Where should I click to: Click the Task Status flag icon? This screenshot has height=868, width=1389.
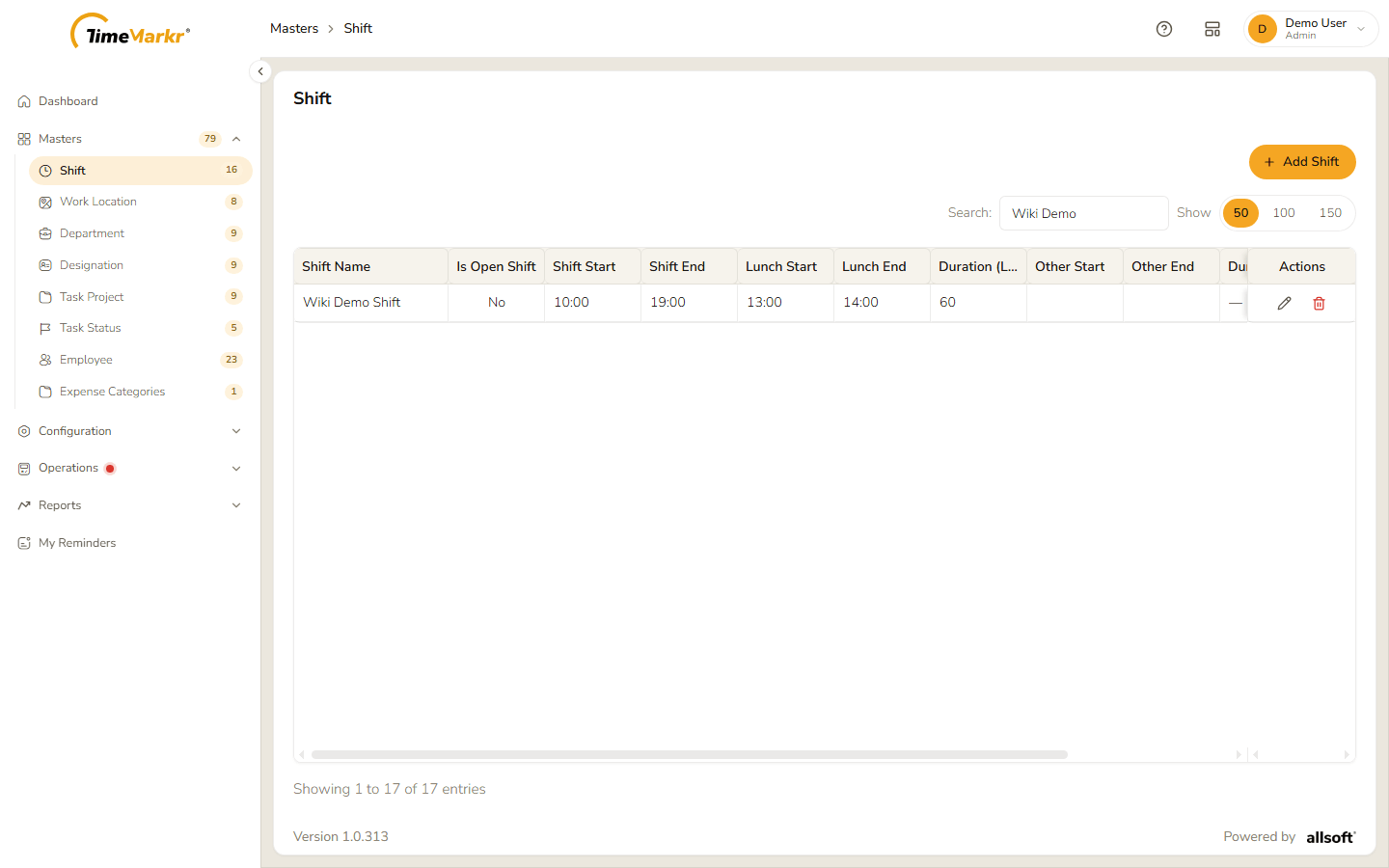[x=45, y=329]
